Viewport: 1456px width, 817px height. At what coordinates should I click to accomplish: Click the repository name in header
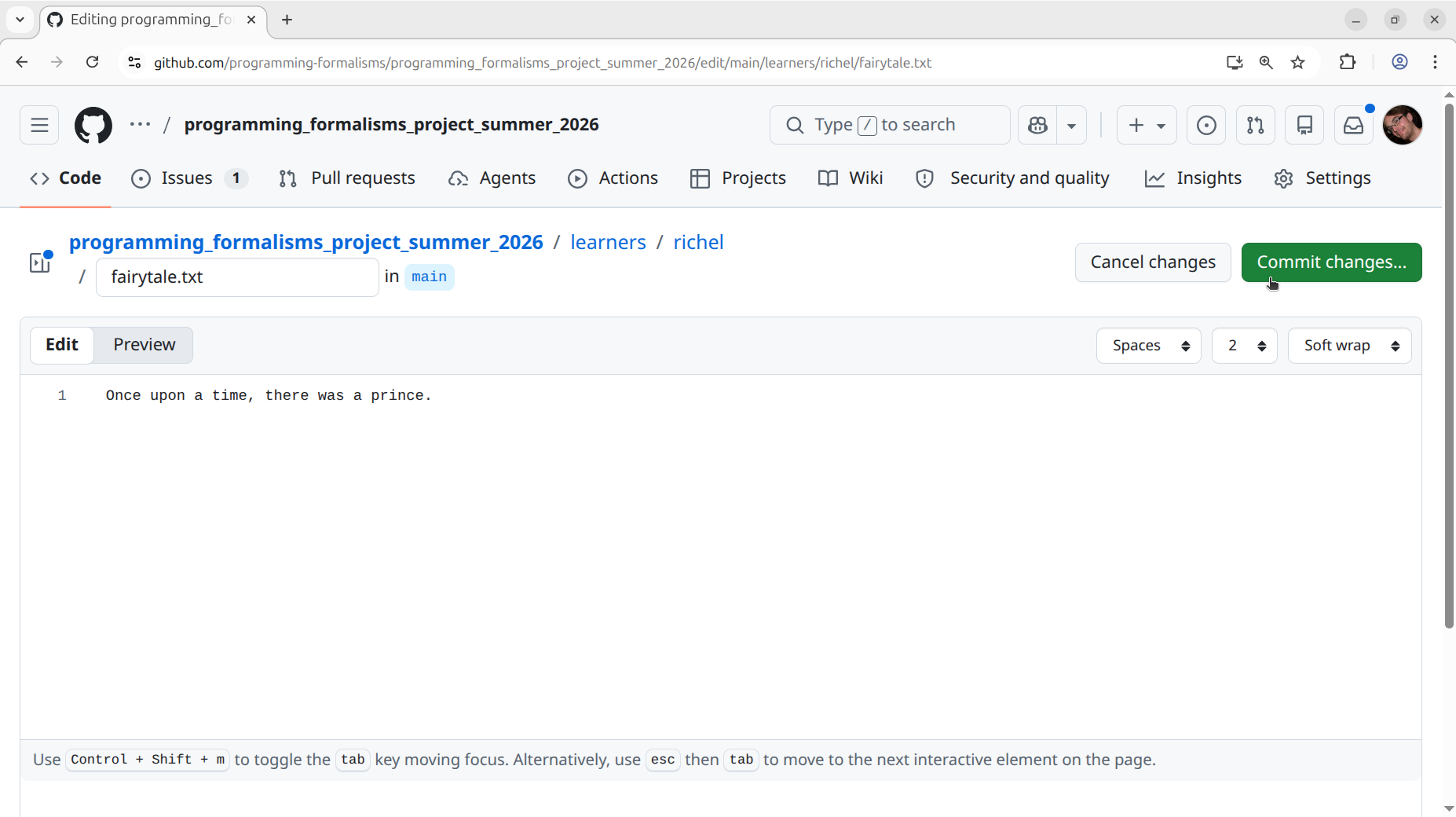pyautogui.click(x=392, y=124)
